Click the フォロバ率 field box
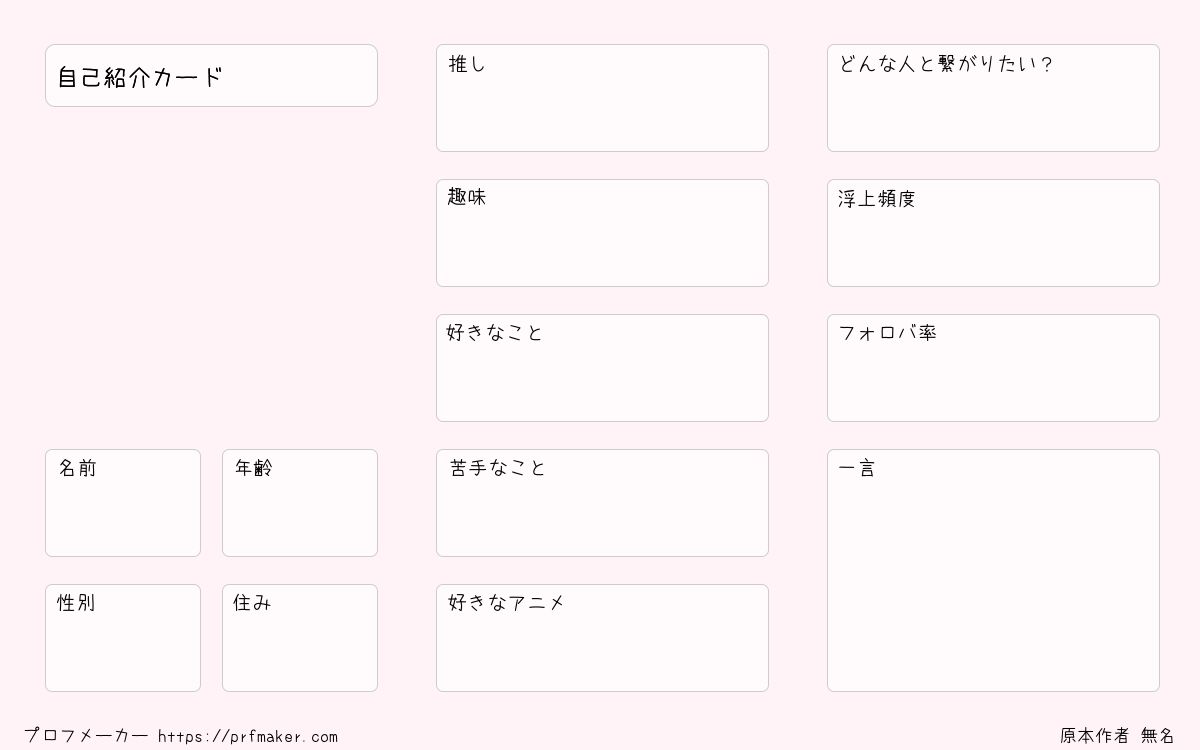Viewport: 1200px width, 750px height. pos(993,368)
